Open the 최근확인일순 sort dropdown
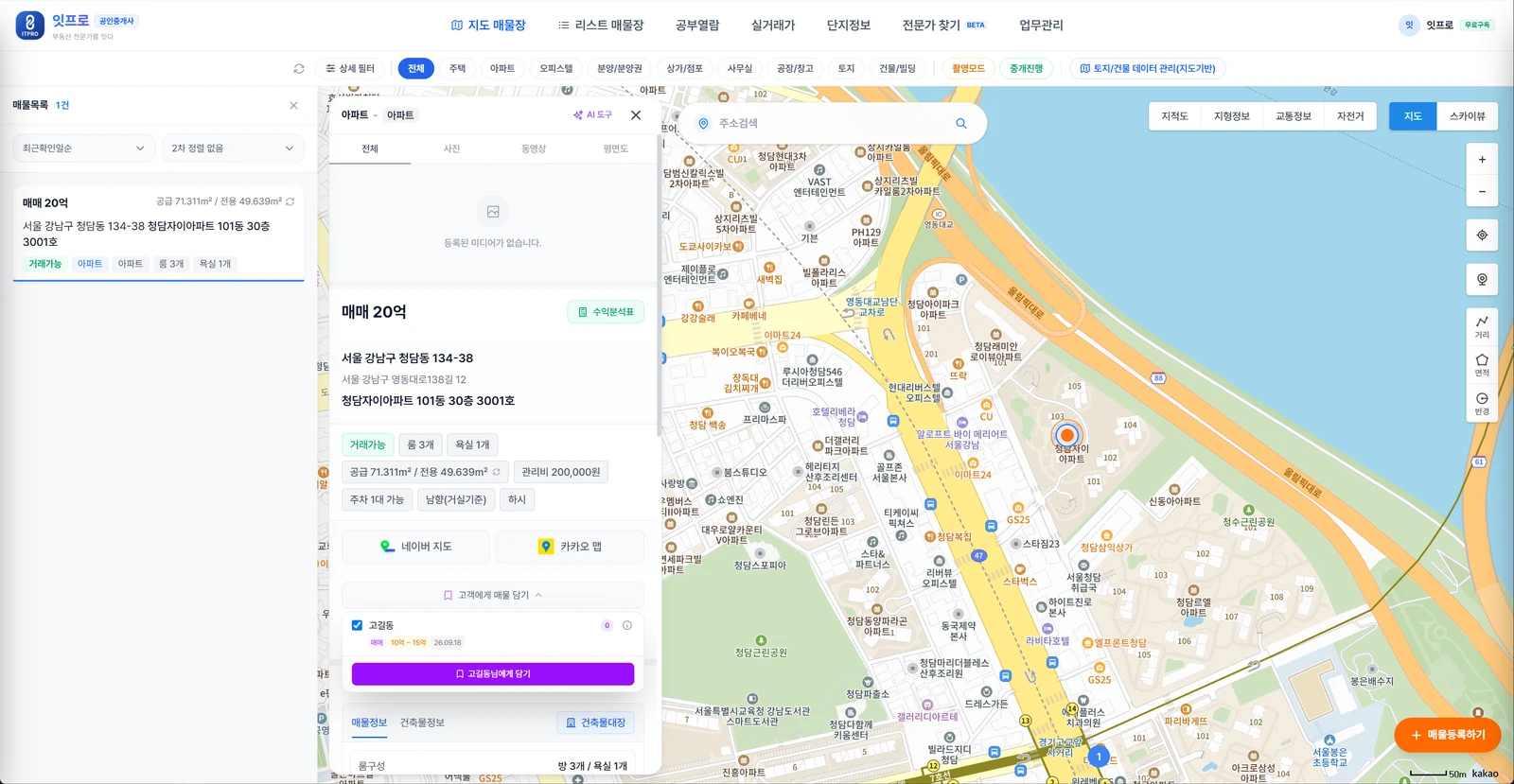The height and width of the screenshot is (784, 1514). [x=83, y=148]
